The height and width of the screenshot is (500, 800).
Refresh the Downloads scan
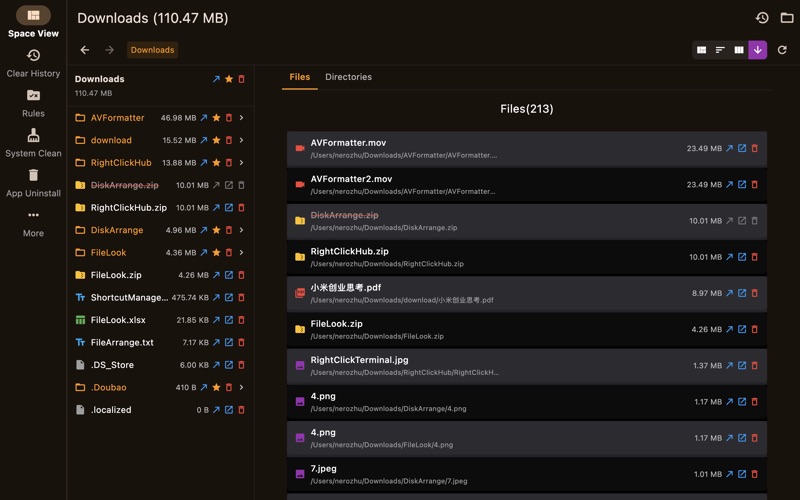pos(782,50)
